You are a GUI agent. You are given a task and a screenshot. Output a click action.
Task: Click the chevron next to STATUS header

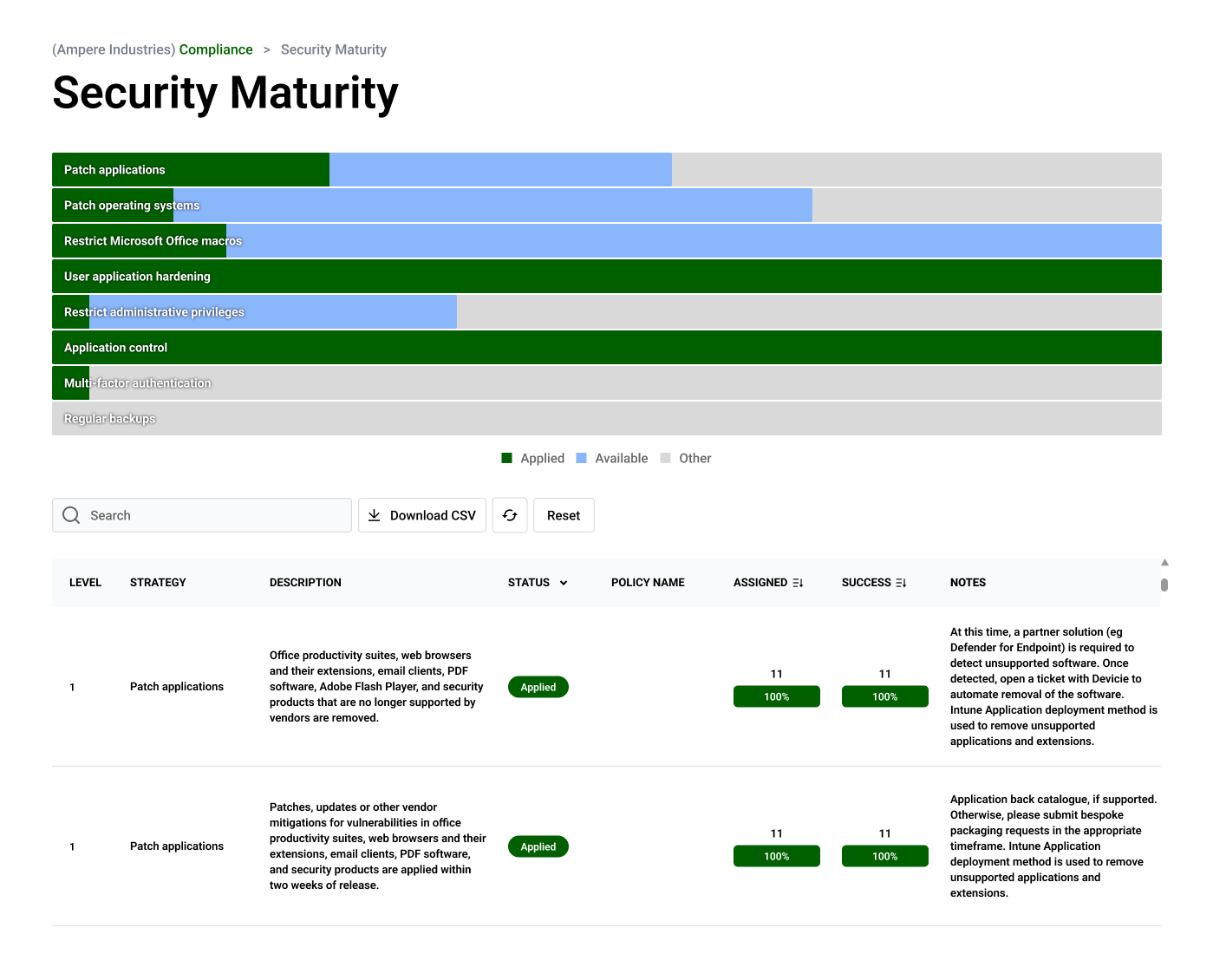[564, 583]
